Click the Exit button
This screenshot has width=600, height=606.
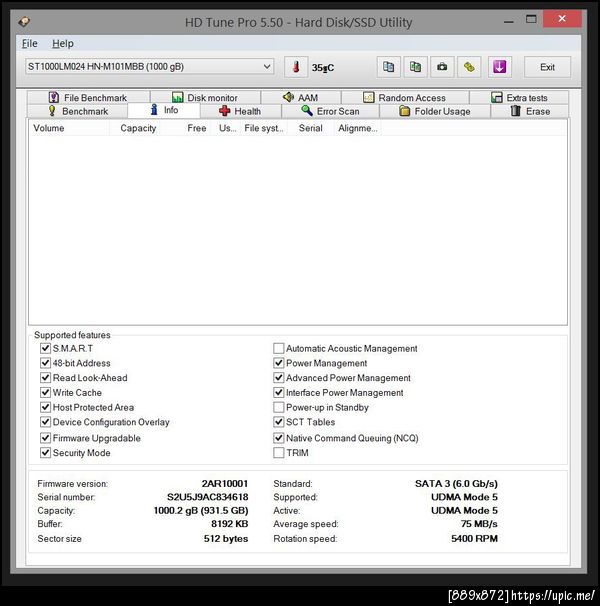(547, 67)
